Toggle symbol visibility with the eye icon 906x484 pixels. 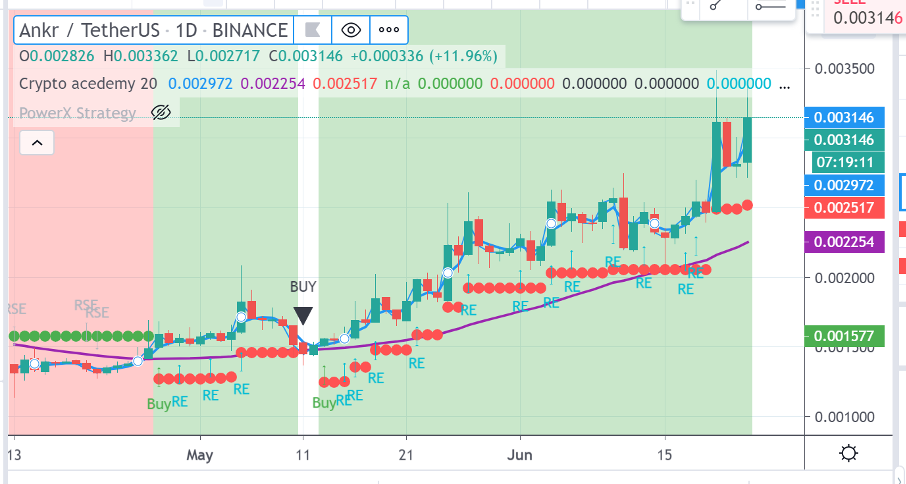(x=350, y=31)
